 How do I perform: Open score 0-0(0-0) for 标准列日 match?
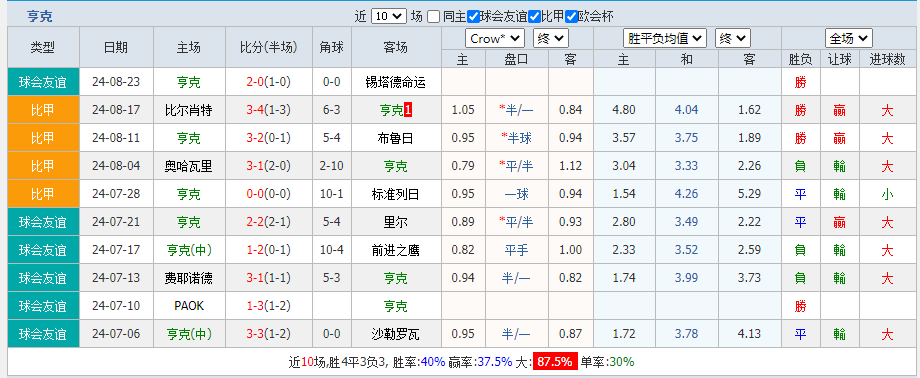[269, 194]
